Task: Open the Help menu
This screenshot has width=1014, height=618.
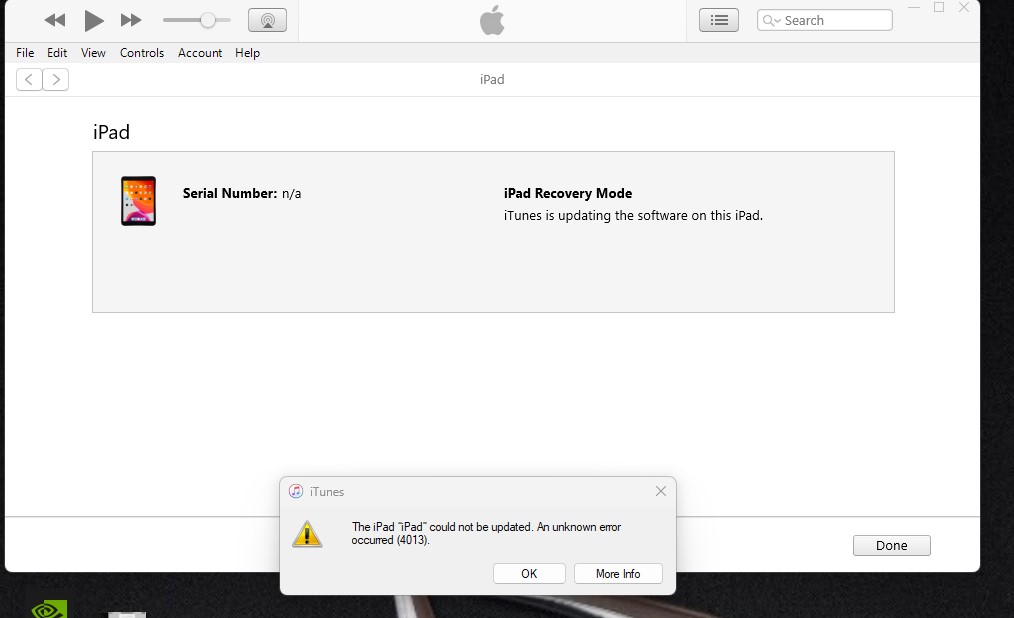Action: click(x=247, y=53)
